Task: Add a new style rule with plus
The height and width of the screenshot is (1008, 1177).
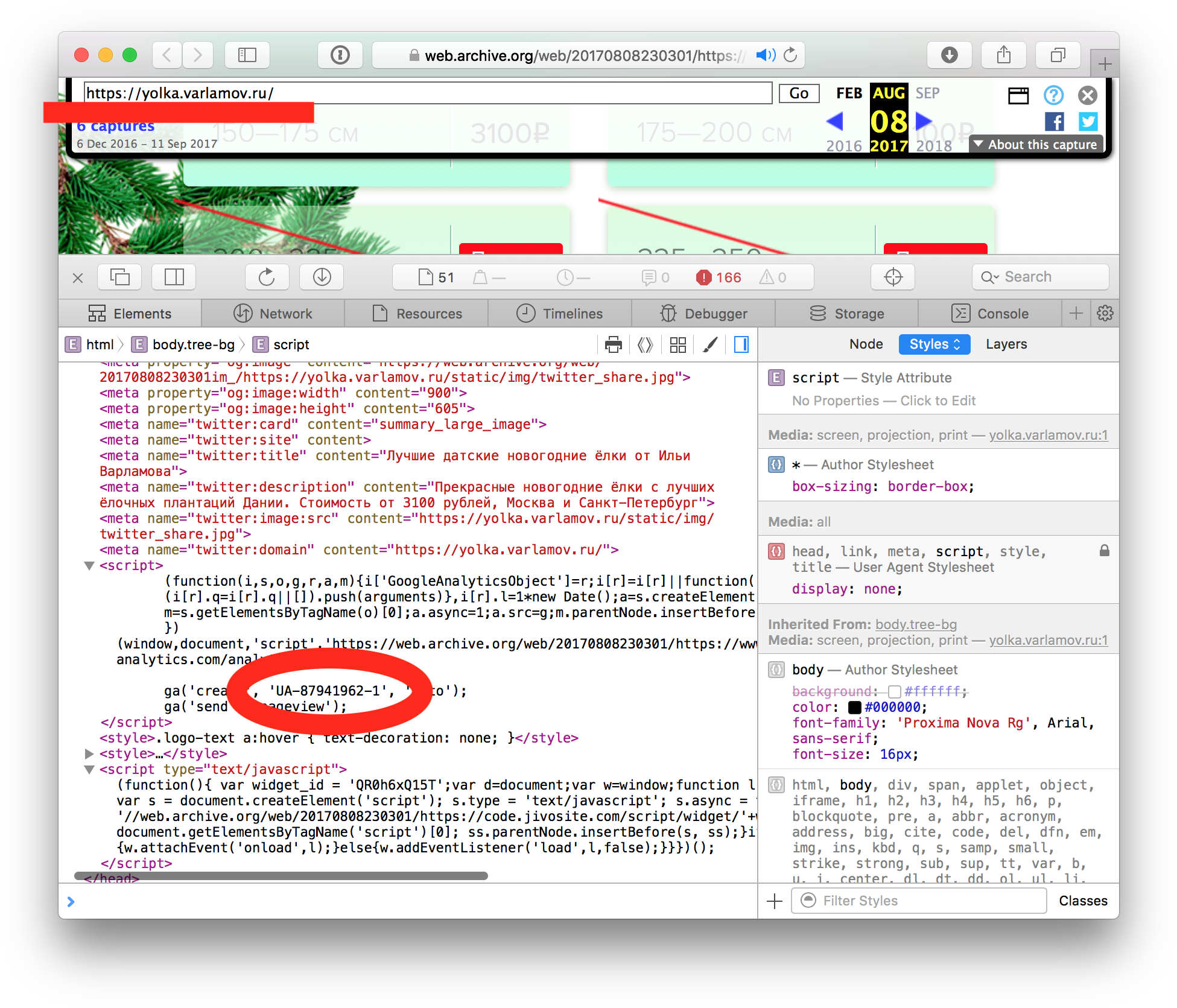Action: (x=774, y=901)
